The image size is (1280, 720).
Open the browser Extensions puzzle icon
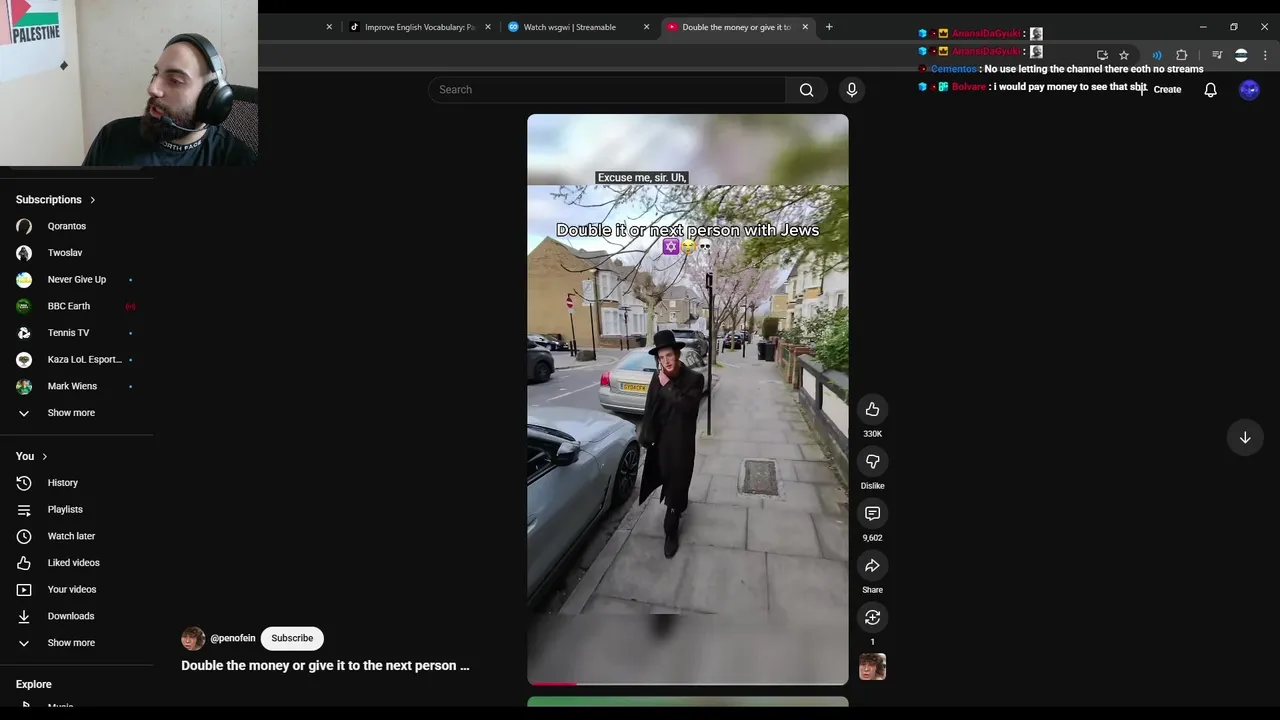(1182, 55)
